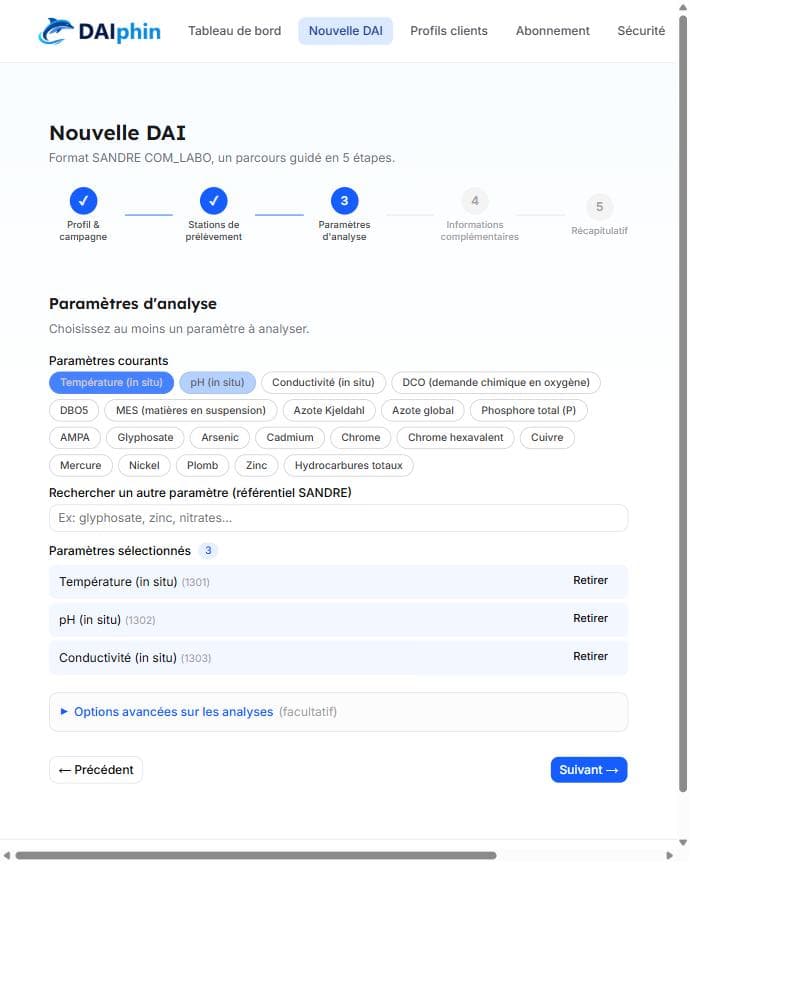Go back to step 1 checkmark circle
800x1000 pixels.
tap(83, 201)
